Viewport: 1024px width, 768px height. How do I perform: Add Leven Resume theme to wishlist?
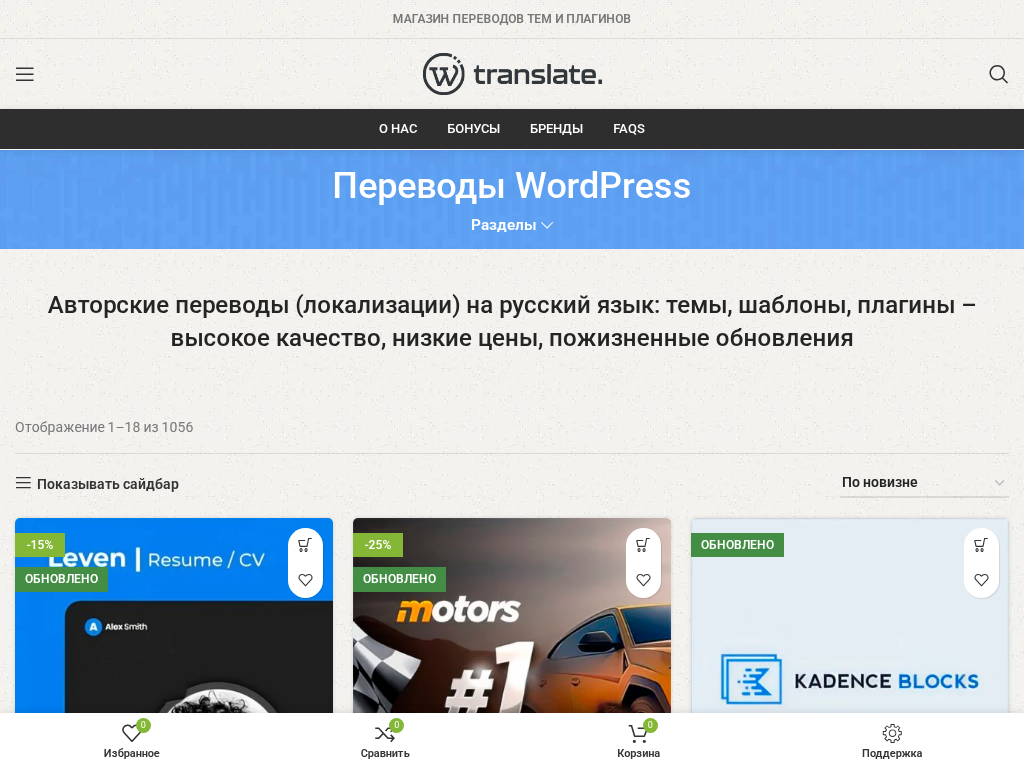(305, 579)
